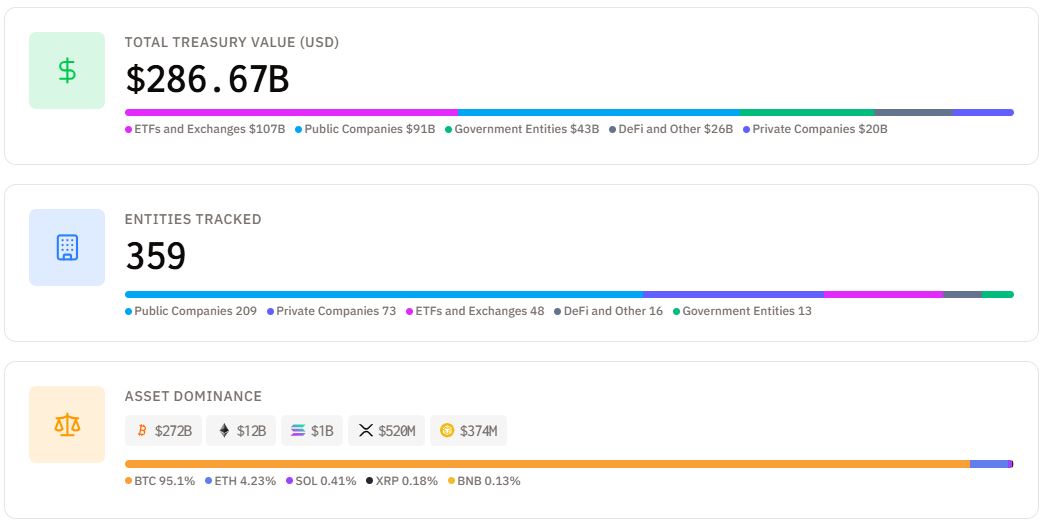Image resolution: width=1045 pixels, height=530 pixels.
Task: Click the blue Public Companies entities bar segment
Action: click(384, 294)
